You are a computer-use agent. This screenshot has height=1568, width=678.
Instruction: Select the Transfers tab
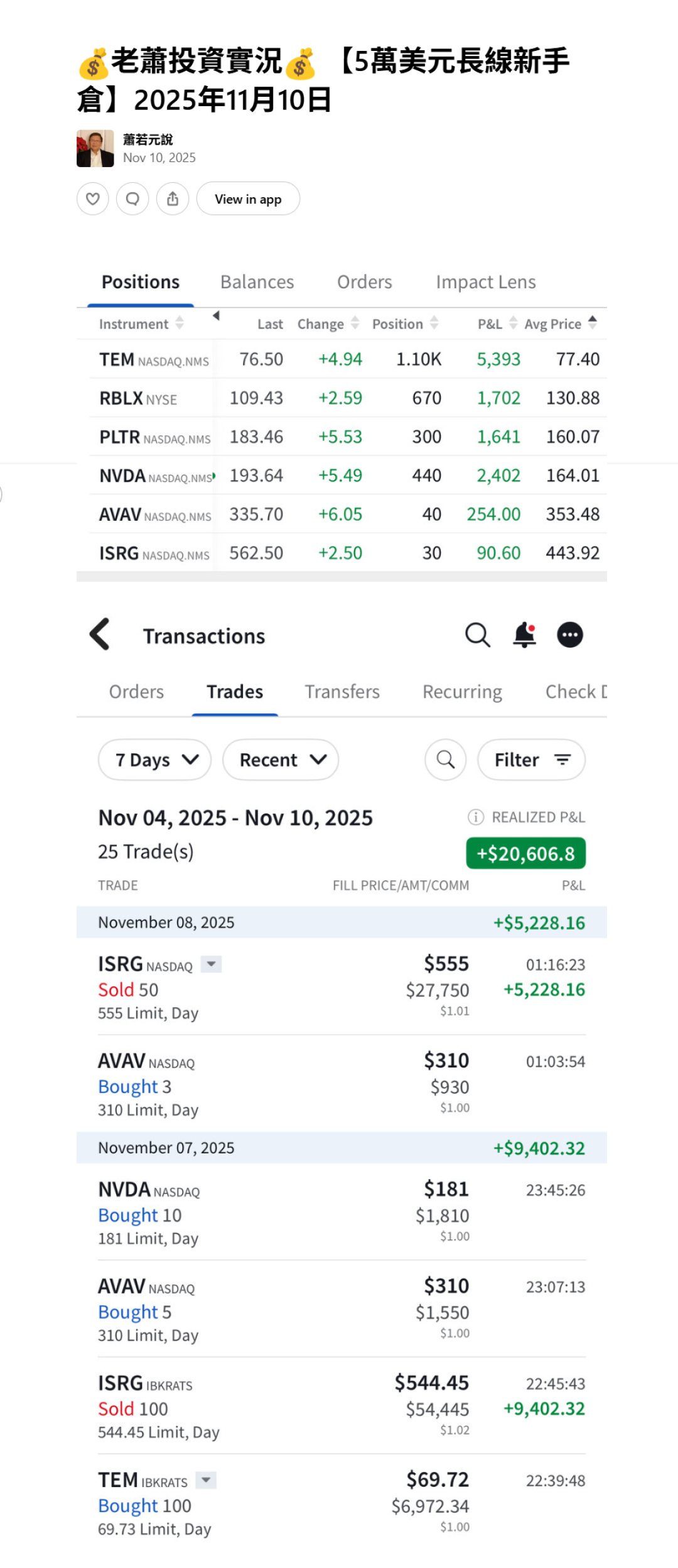(x=342, y=692)
